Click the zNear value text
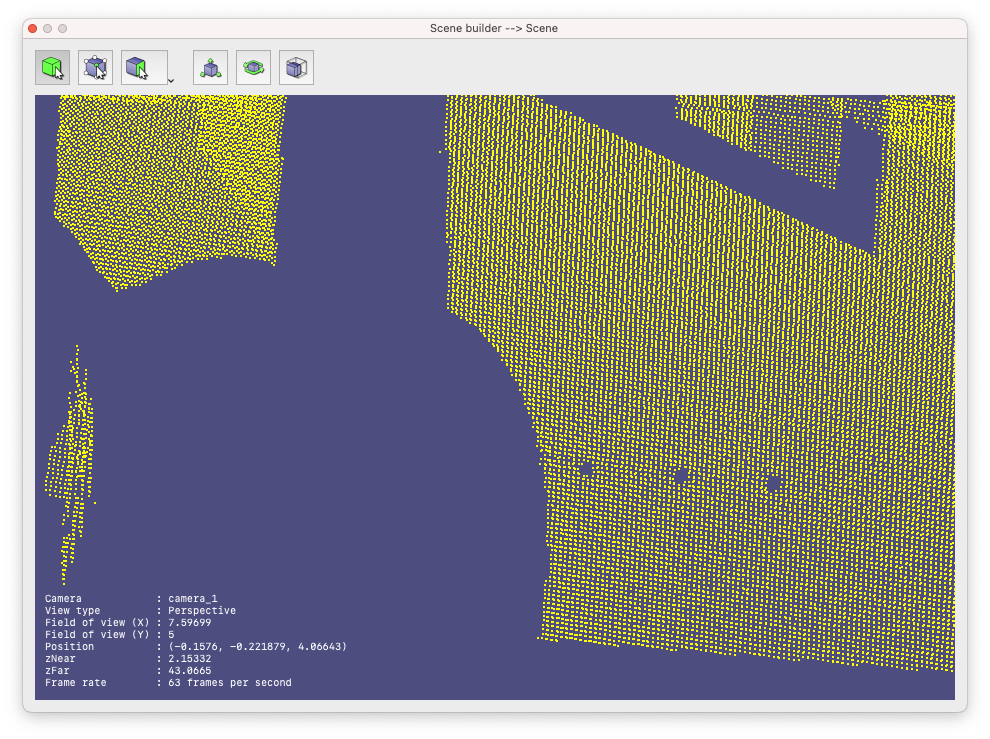This screenshot has height=739, width=990. coord(190,658)
